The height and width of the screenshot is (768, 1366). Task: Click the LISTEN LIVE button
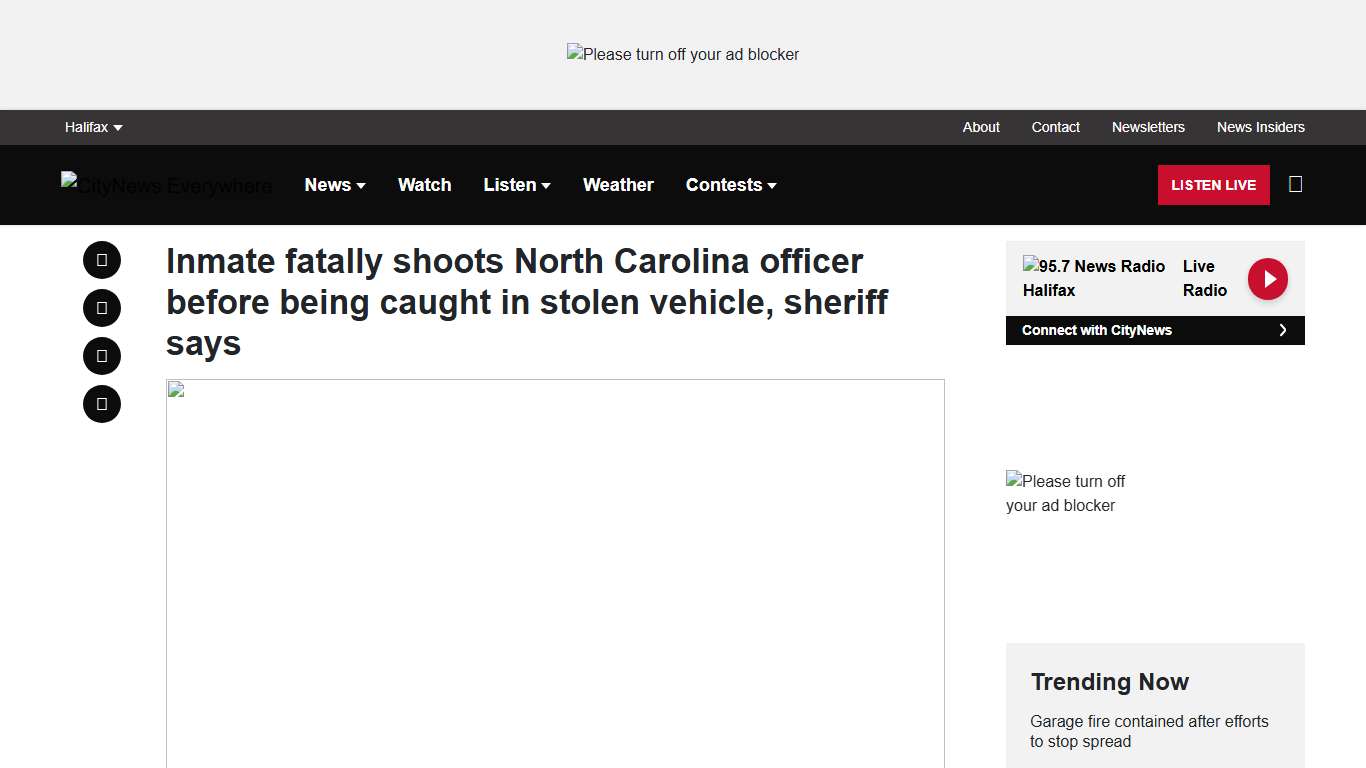[1213, 185]
